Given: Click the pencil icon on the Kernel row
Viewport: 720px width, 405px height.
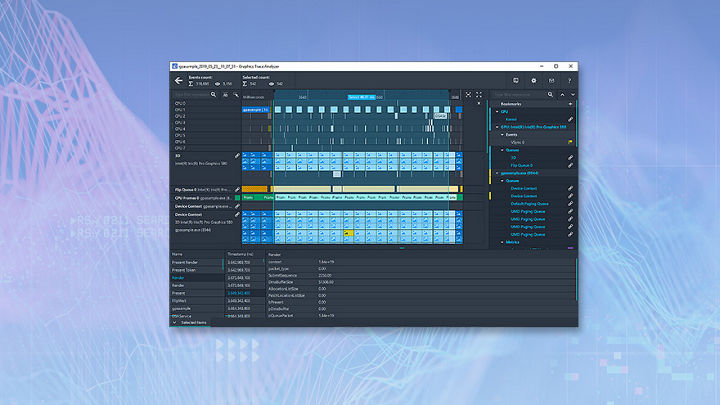Looking at the screenshot, I should 570,119.
